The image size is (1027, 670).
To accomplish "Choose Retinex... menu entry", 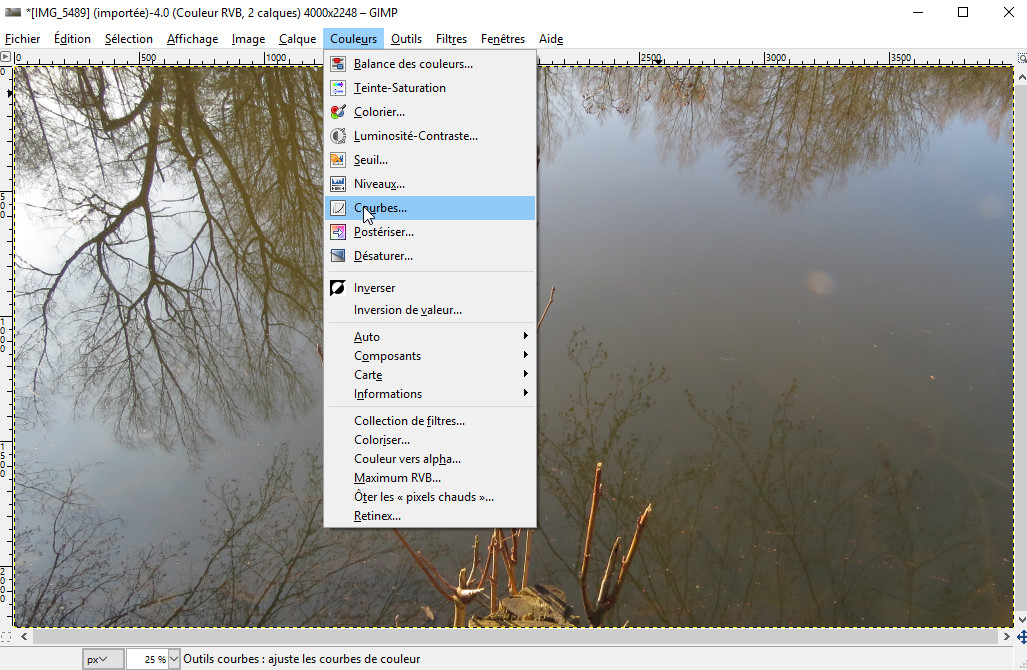I will point(430,516).
